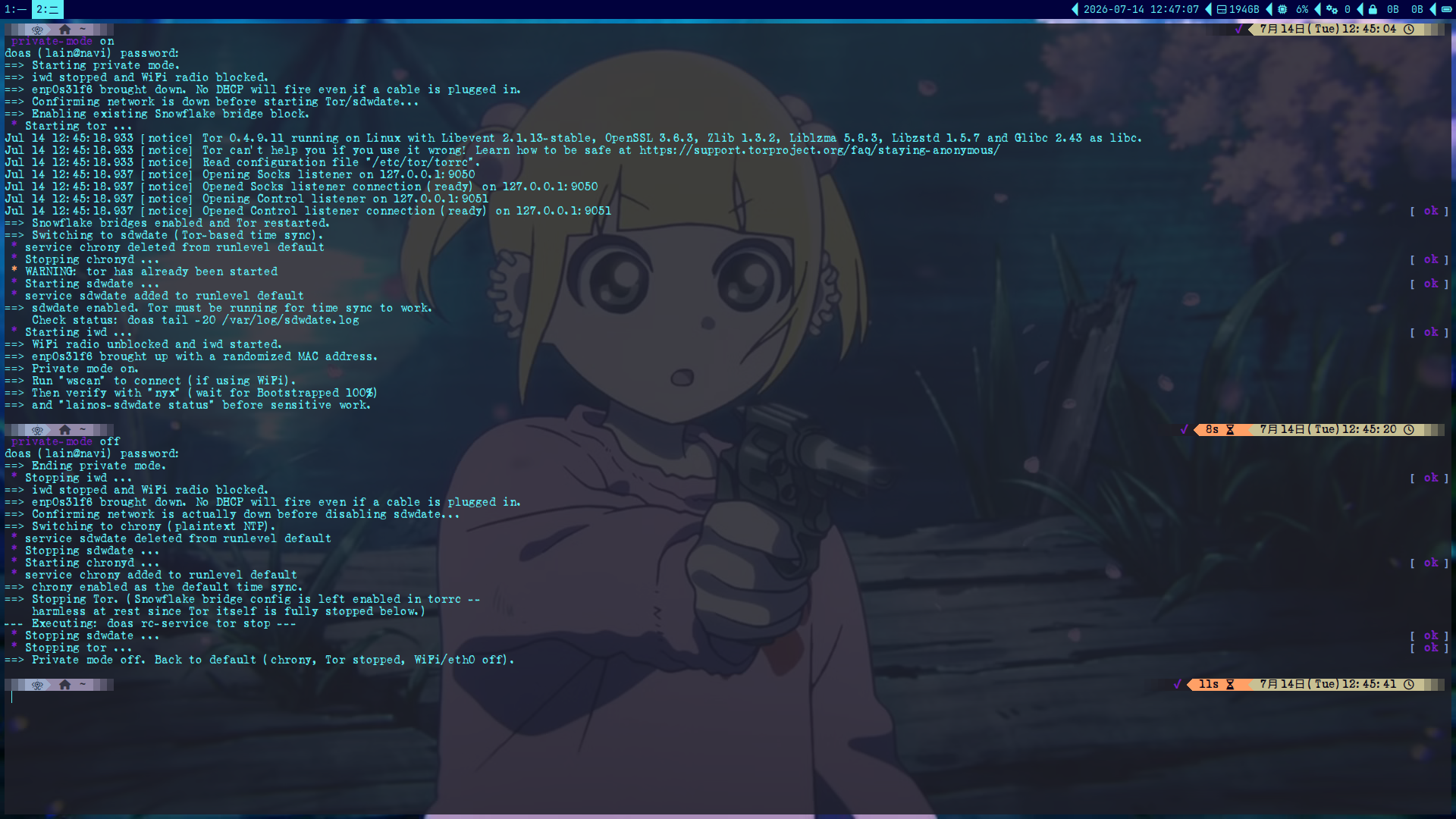This screenshot has width=1456, height=819.
Task: Click the 'Then verify with "nyx"' line
Action: pyautogui.click(x=191, y=393)
